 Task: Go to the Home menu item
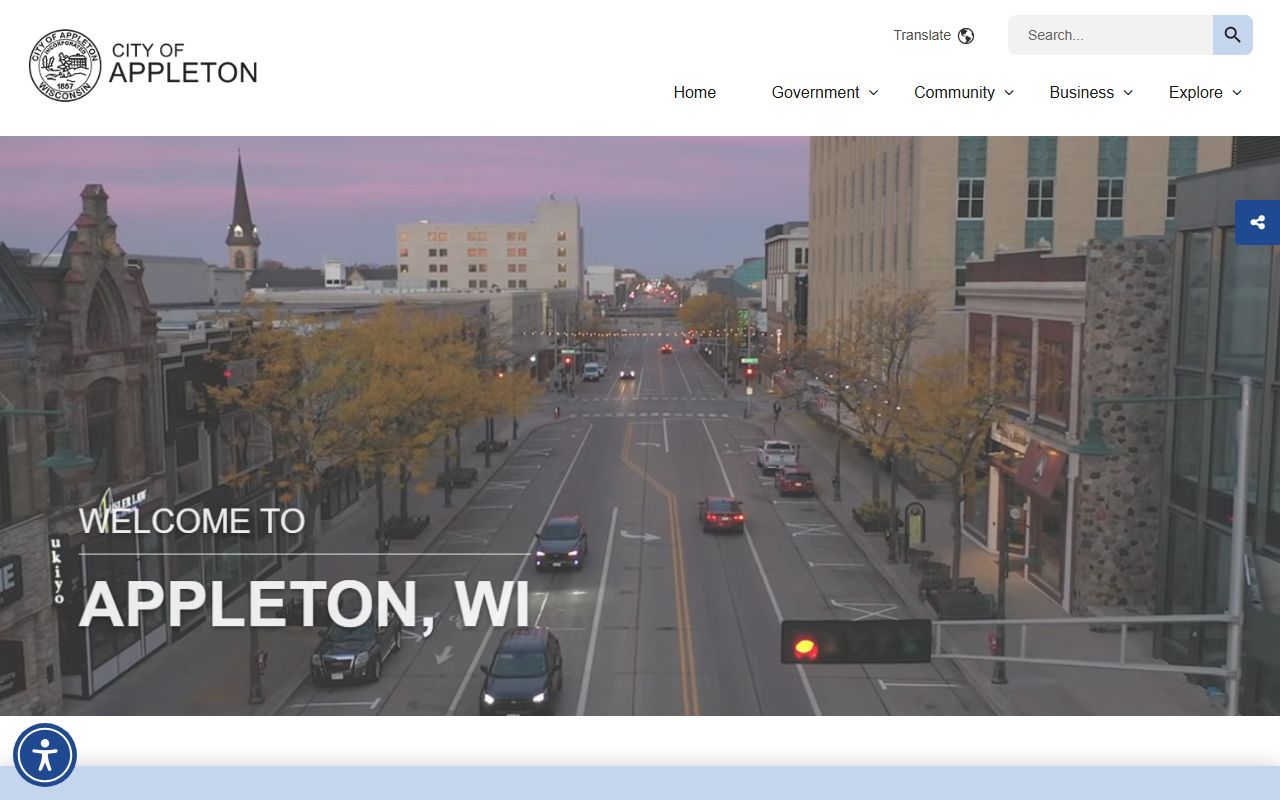point(695,92)
